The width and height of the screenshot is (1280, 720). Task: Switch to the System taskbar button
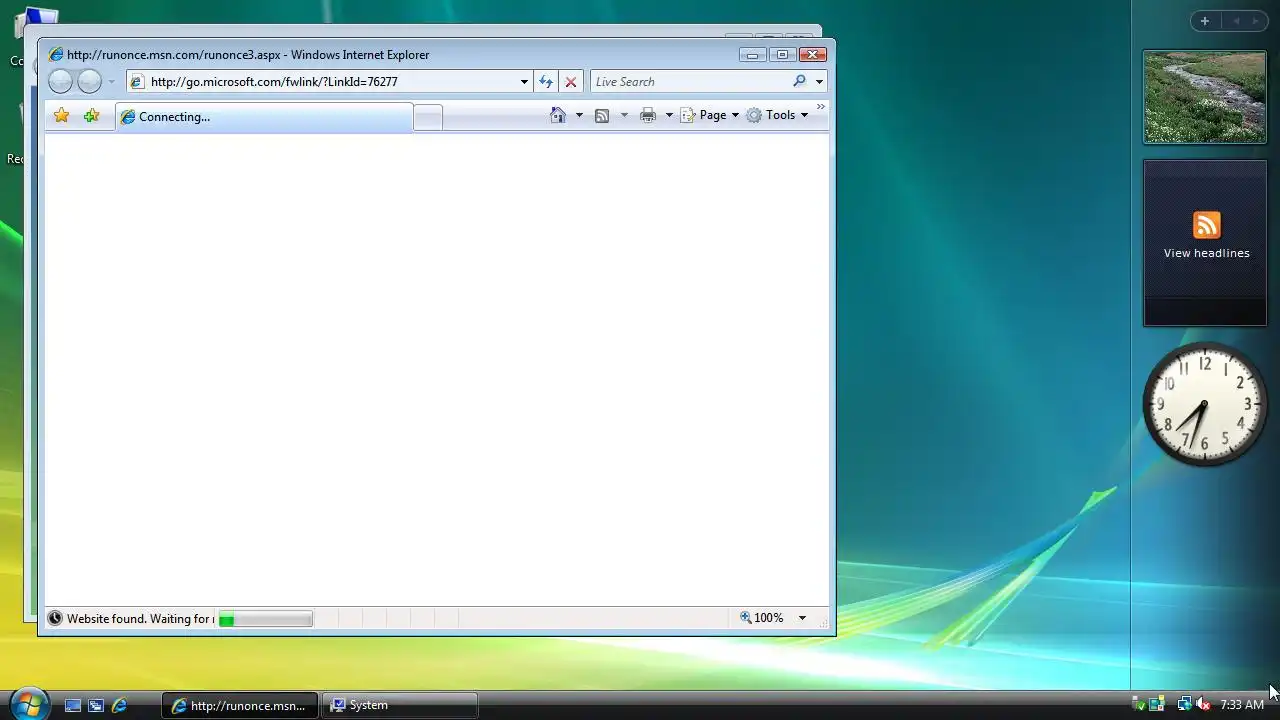[400, 705]
